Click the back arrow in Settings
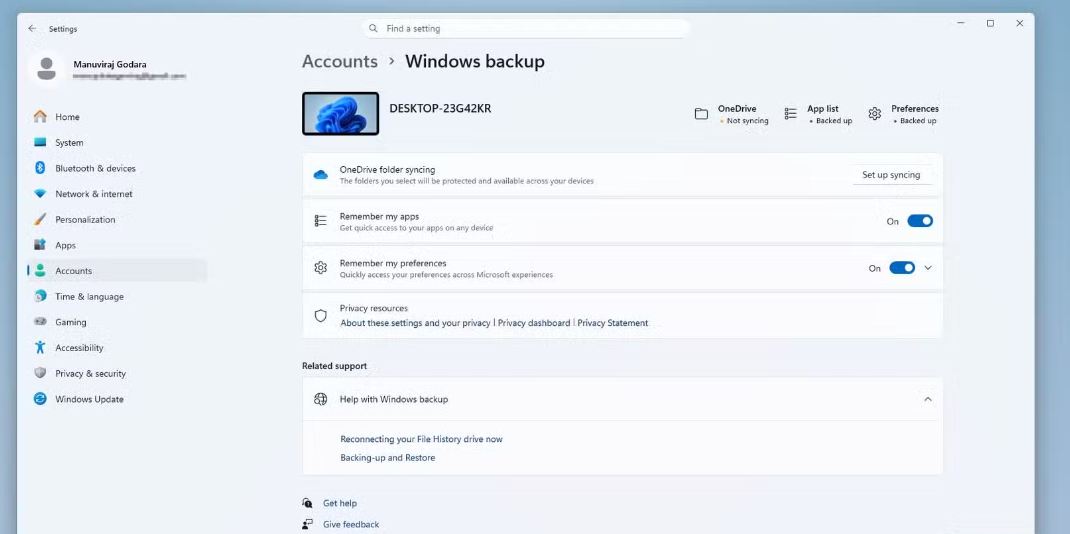1070x534 pixels. pyautogui.click(x=32, y=29)
